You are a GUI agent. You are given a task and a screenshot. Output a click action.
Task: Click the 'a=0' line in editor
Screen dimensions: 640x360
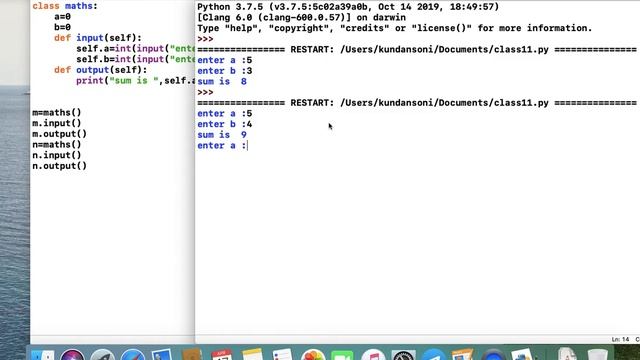click(x=62, y=17)
